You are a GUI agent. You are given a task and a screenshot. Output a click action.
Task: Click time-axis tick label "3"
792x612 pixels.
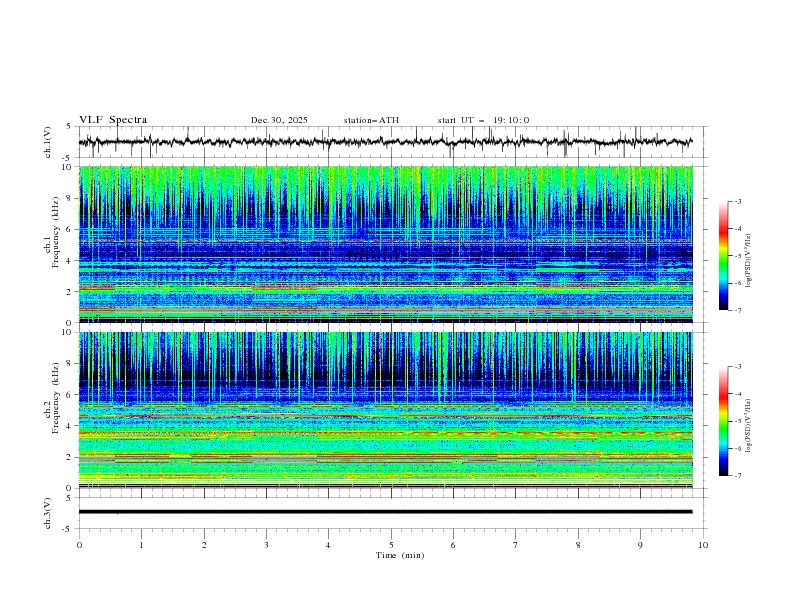click(266, 545)
